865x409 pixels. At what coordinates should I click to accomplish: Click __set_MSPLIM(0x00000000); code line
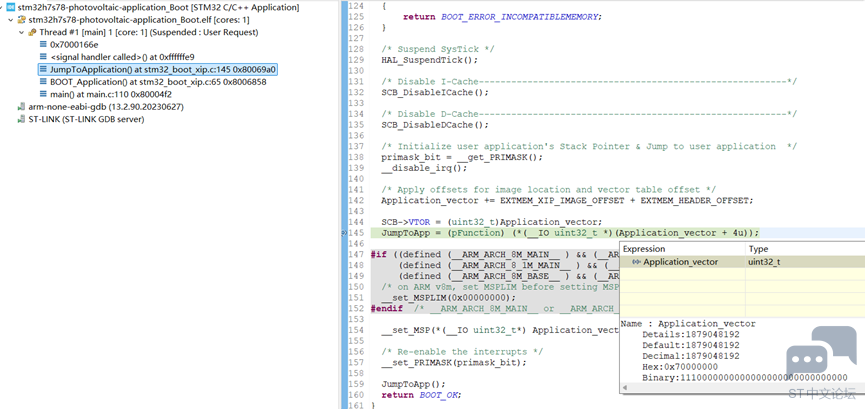pyautogui.click(x=448, y=298)
